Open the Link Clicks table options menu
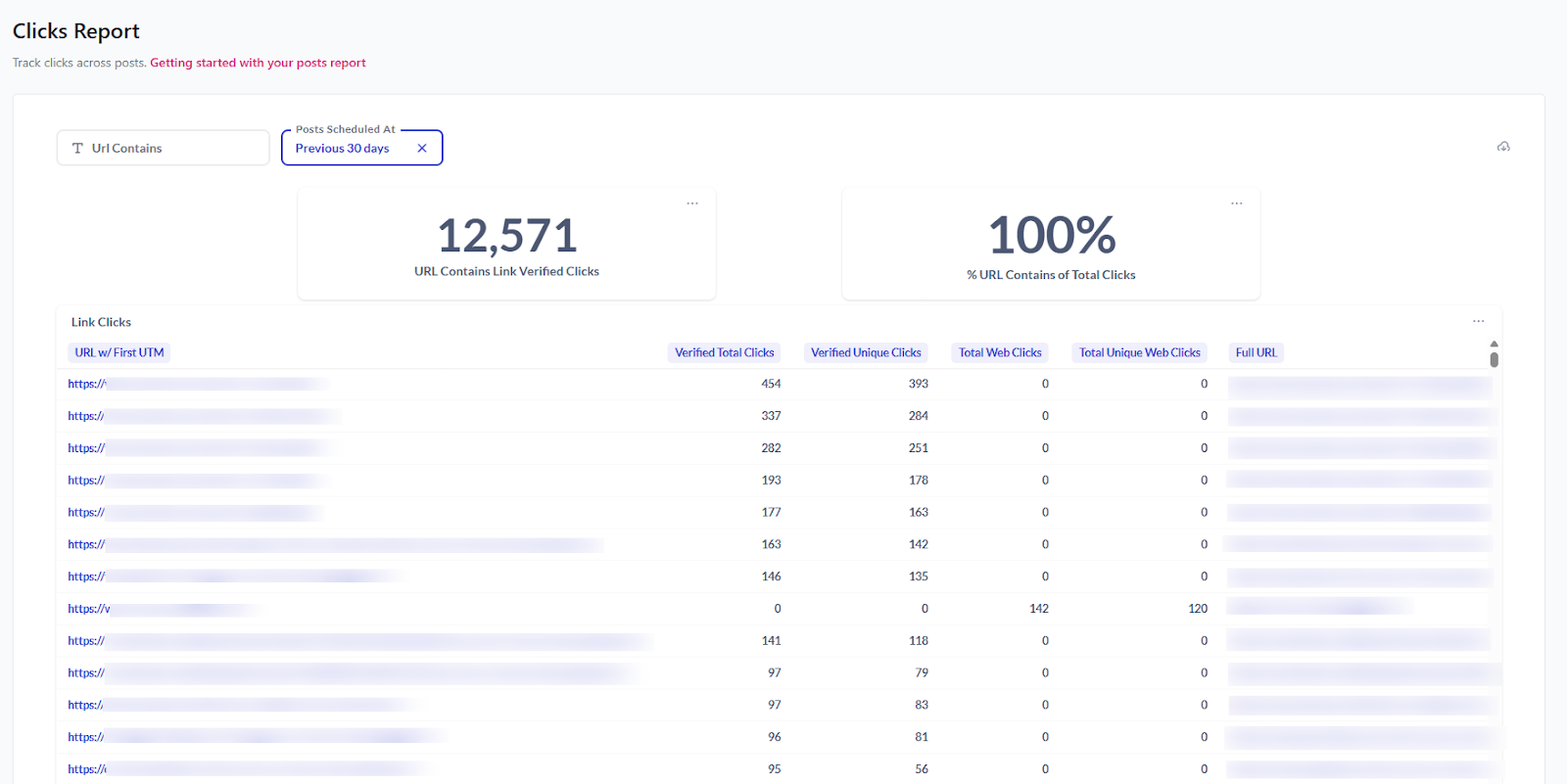The image size is (1567, 784). (1478, 321)
